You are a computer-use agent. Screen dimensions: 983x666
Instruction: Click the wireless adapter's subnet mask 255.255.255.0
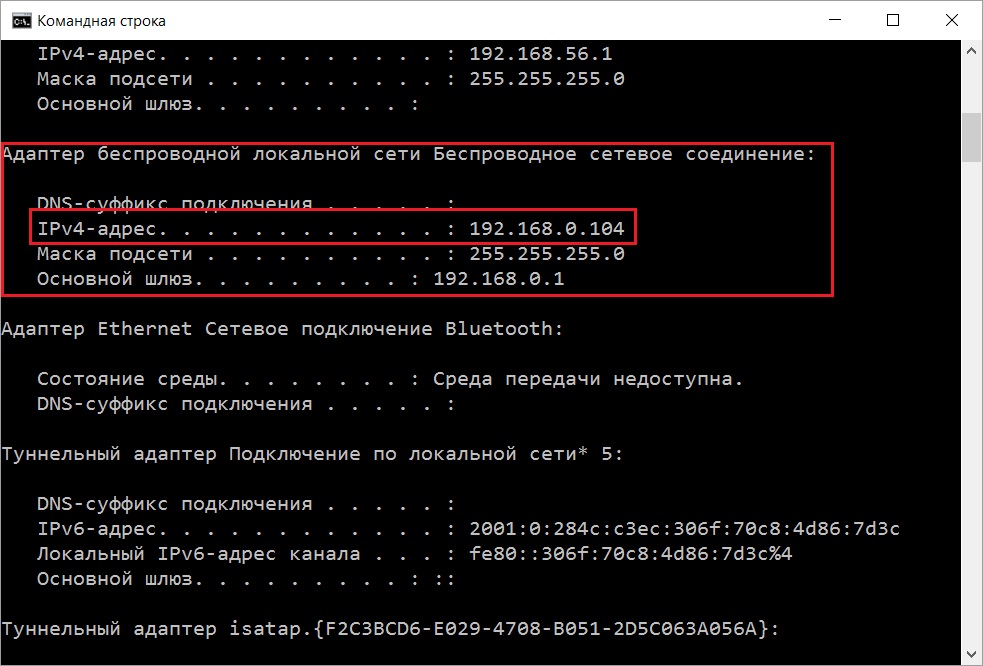pyautogui.click(x=547, y=254)
